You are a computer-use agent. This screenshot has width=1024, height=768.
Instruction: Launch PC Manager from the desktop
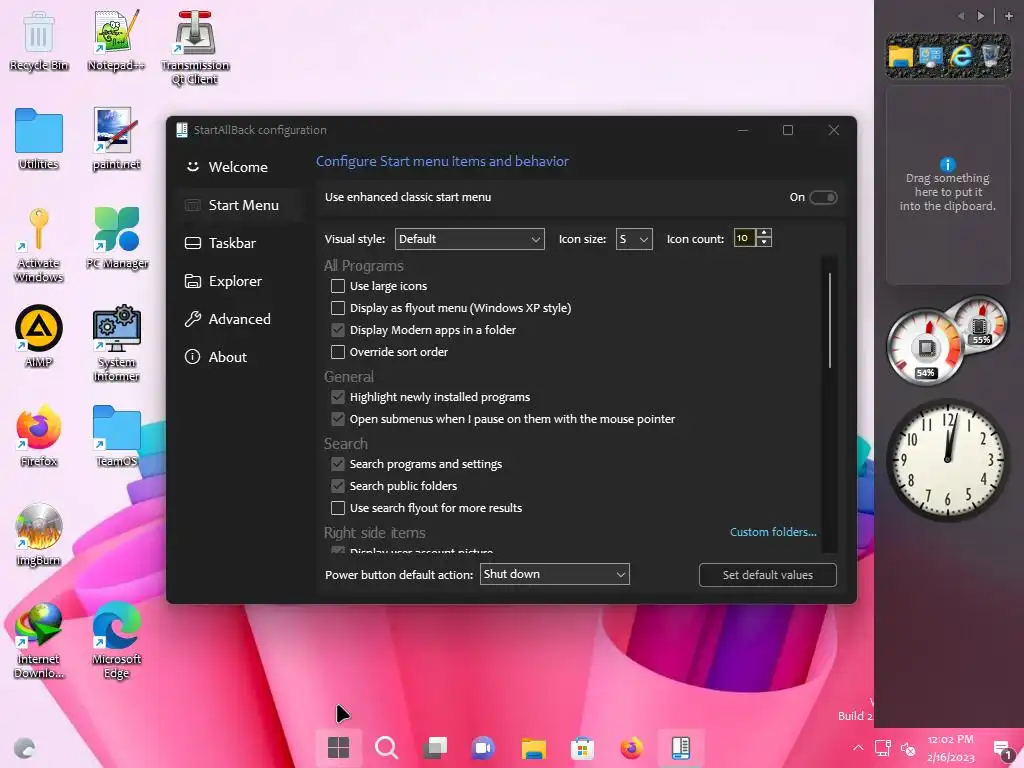click(x=116, y=238)
